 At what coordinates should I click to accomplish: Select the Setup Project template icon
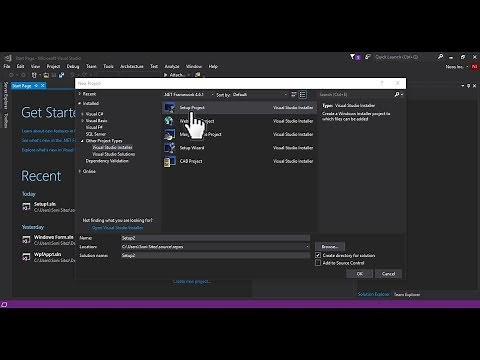pos(169,108)
